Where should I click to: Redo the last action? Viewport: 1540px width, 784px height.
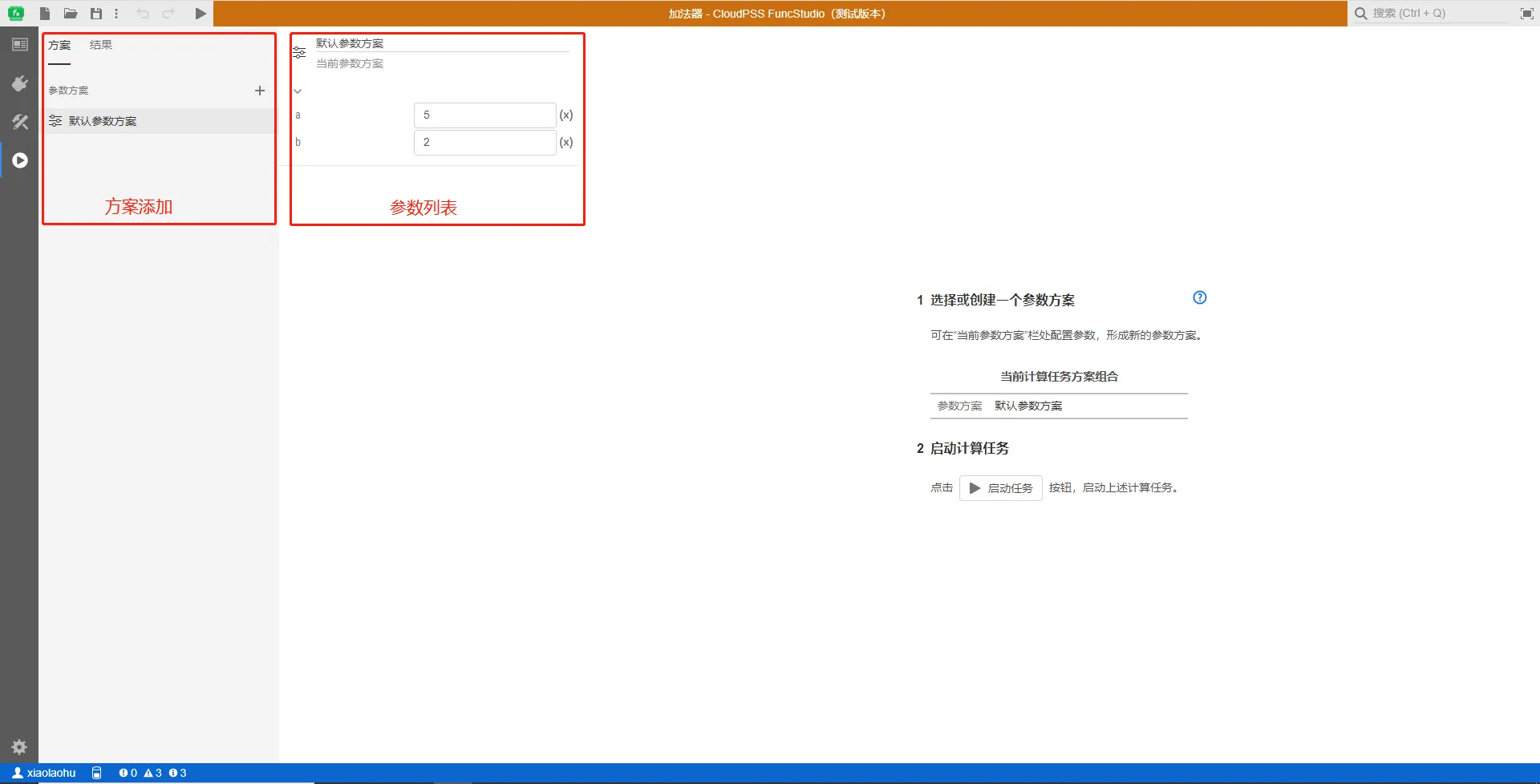[168, 14]
